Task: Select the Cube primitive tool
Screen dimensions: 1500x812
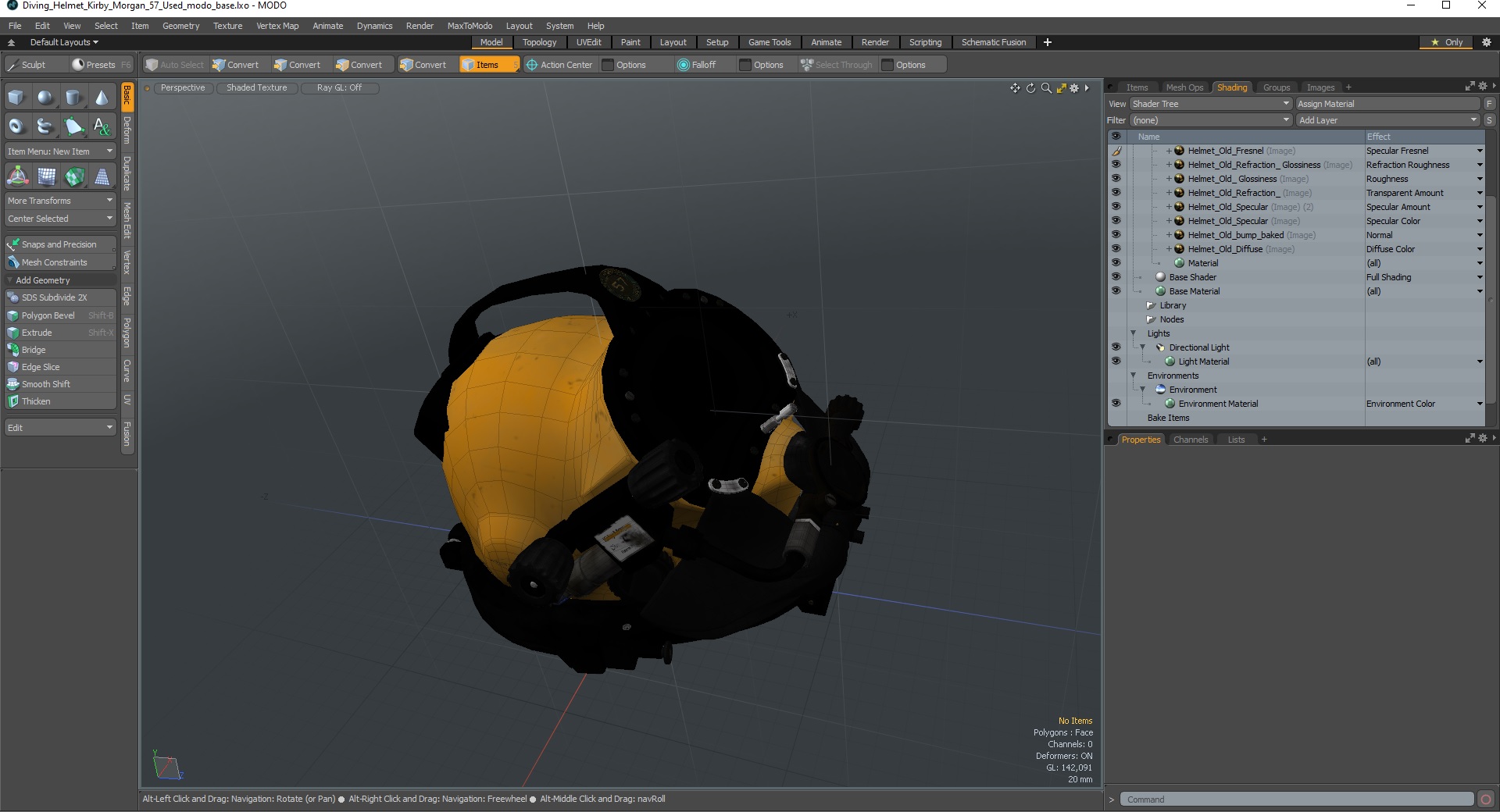Action: pyautogui.click(x=16, y=98)
